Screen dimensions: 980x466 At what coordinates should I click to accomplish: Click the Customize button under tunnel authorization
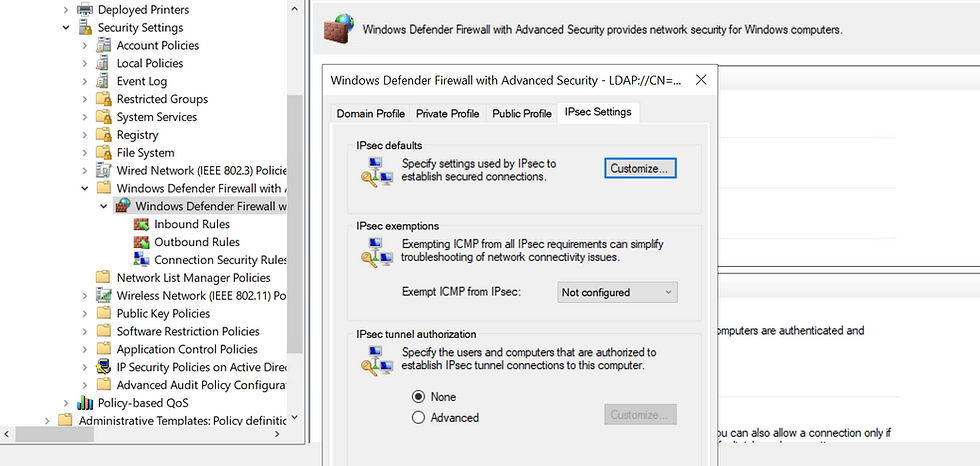[x=641, y=415]
